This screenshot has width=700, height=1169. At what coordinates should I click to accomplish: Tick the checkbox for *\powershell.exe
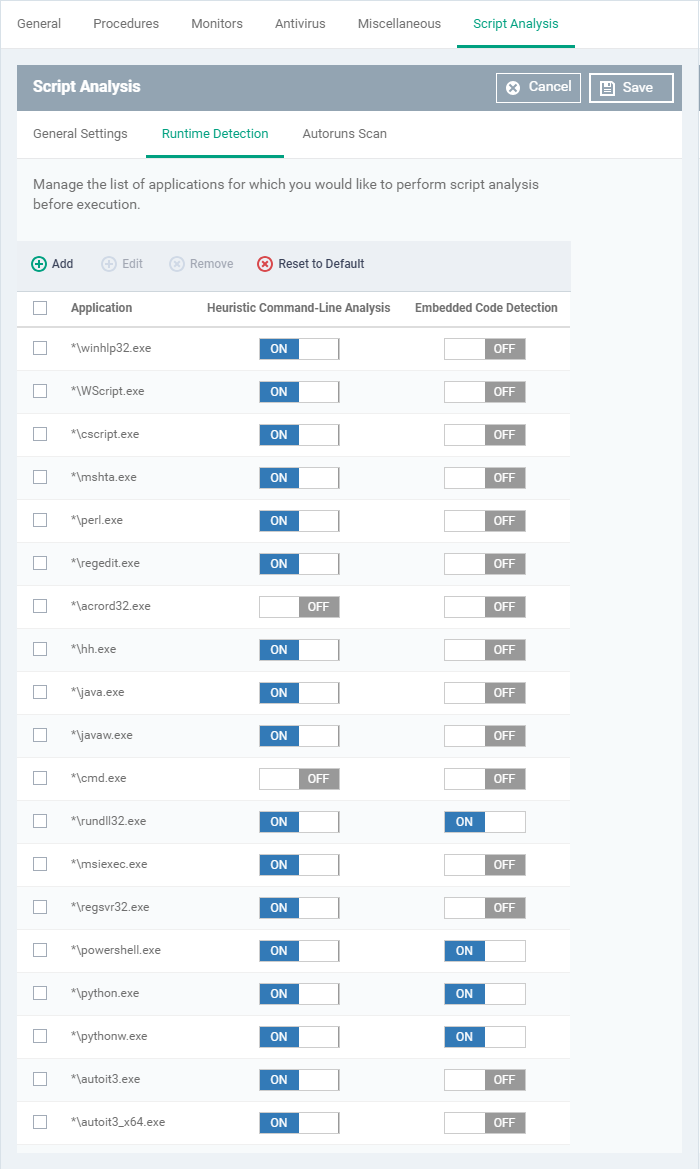coord(40,950)
